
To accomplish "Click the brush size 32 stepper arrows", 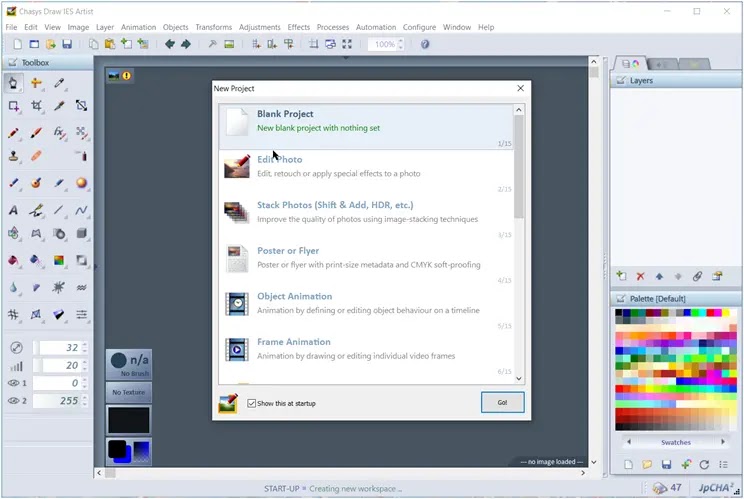I will 84,347.
